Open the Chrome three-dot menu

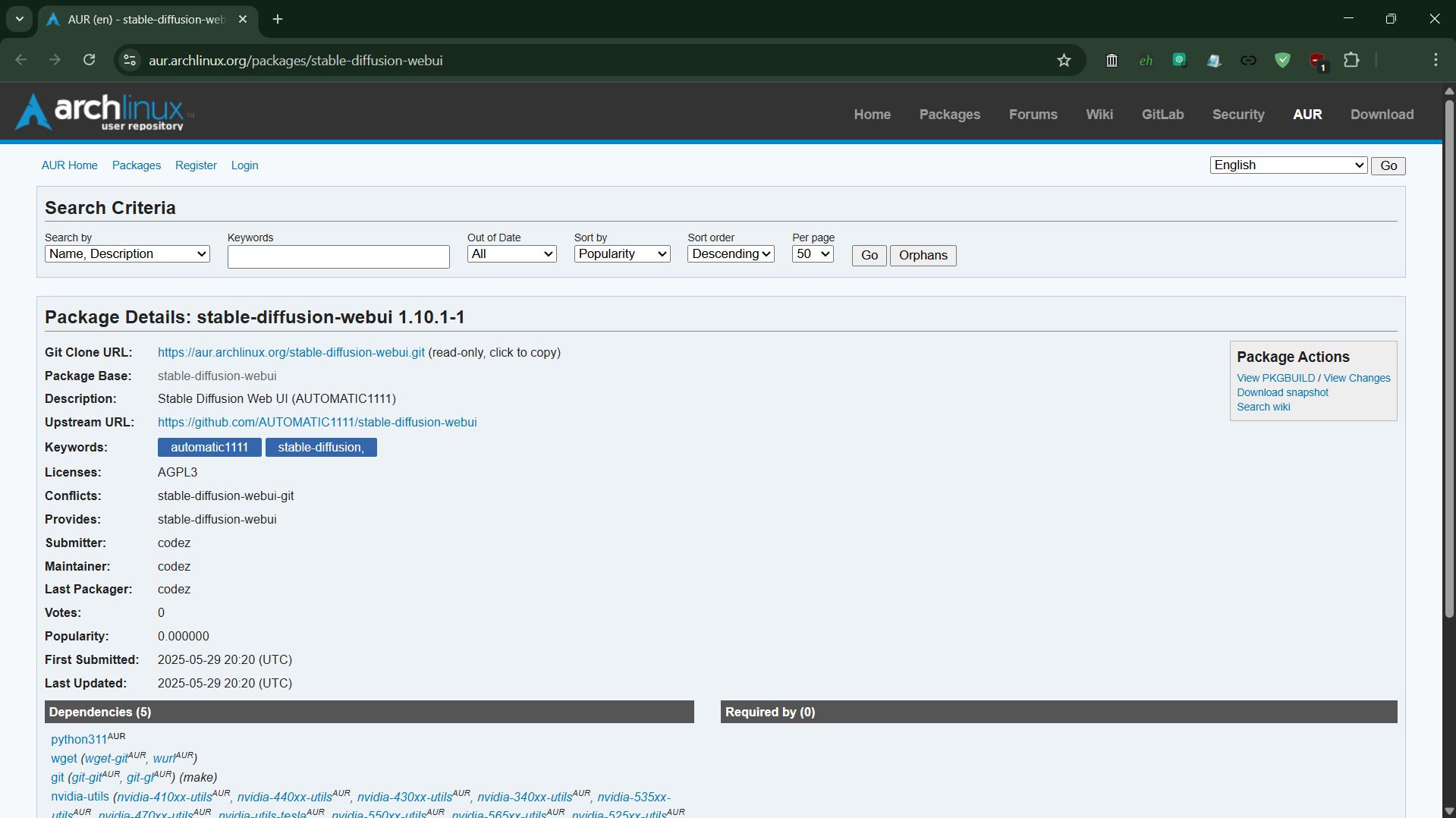(x=1436, y=60)
